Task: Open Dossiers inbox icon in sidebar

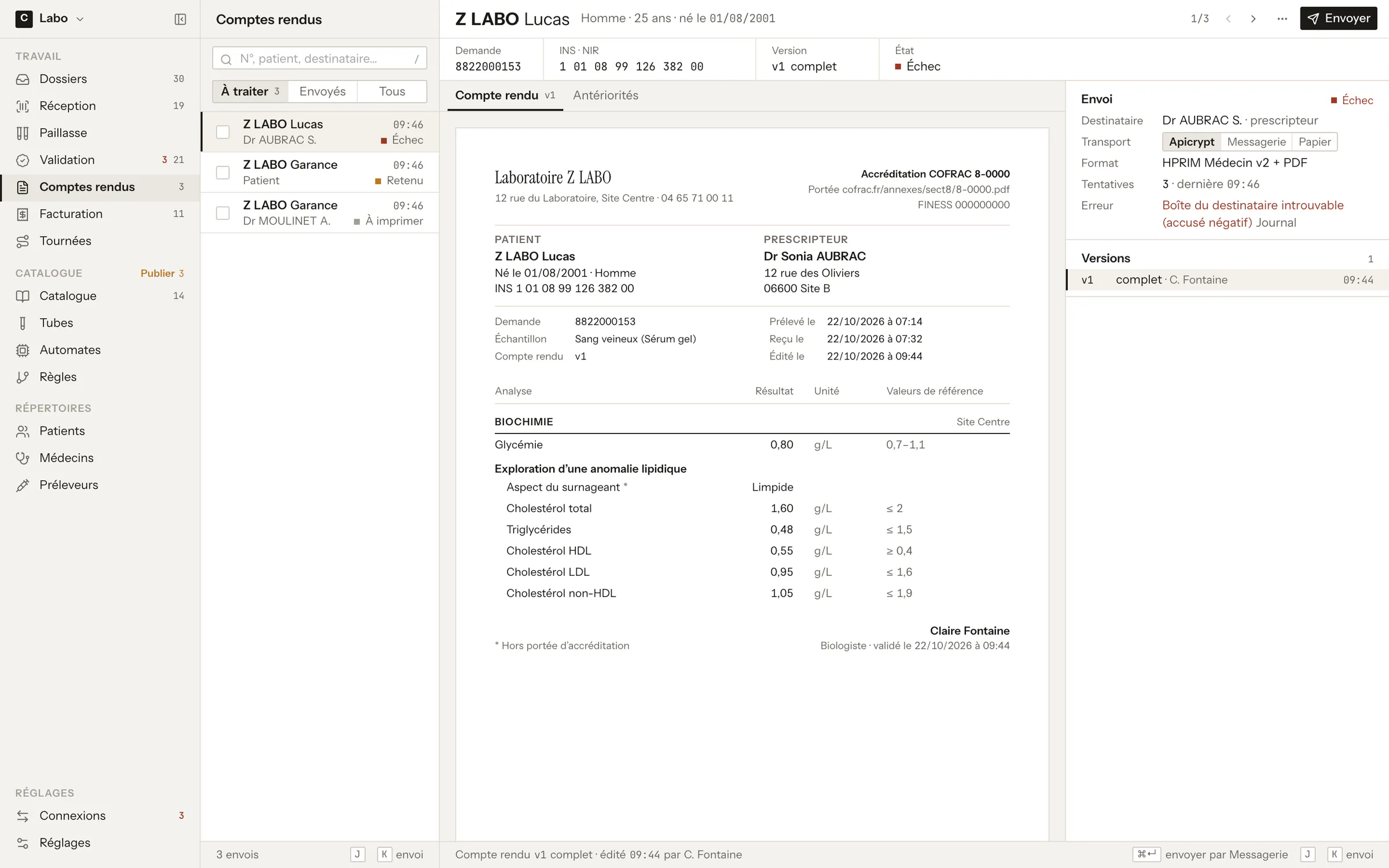Action: [x=23, y=79]
